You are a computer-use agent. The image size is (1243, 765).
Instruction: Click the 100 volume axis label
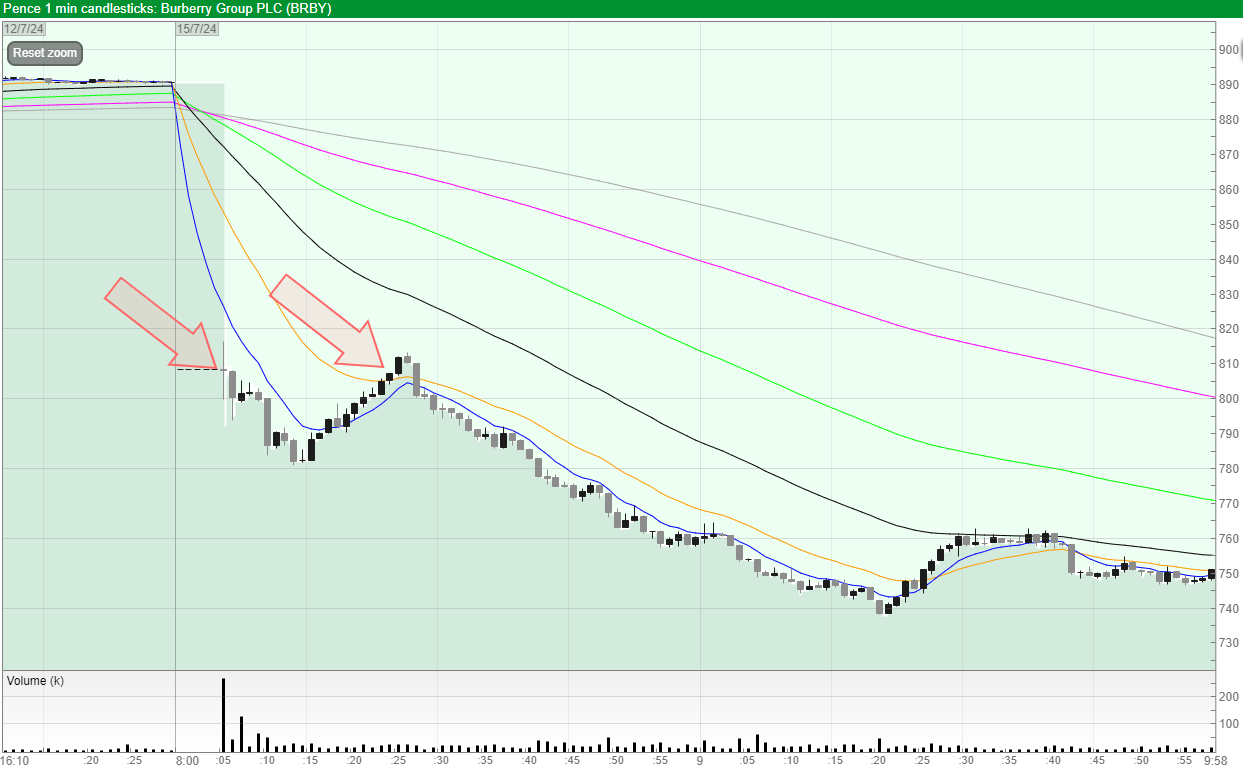point(1228,723)
